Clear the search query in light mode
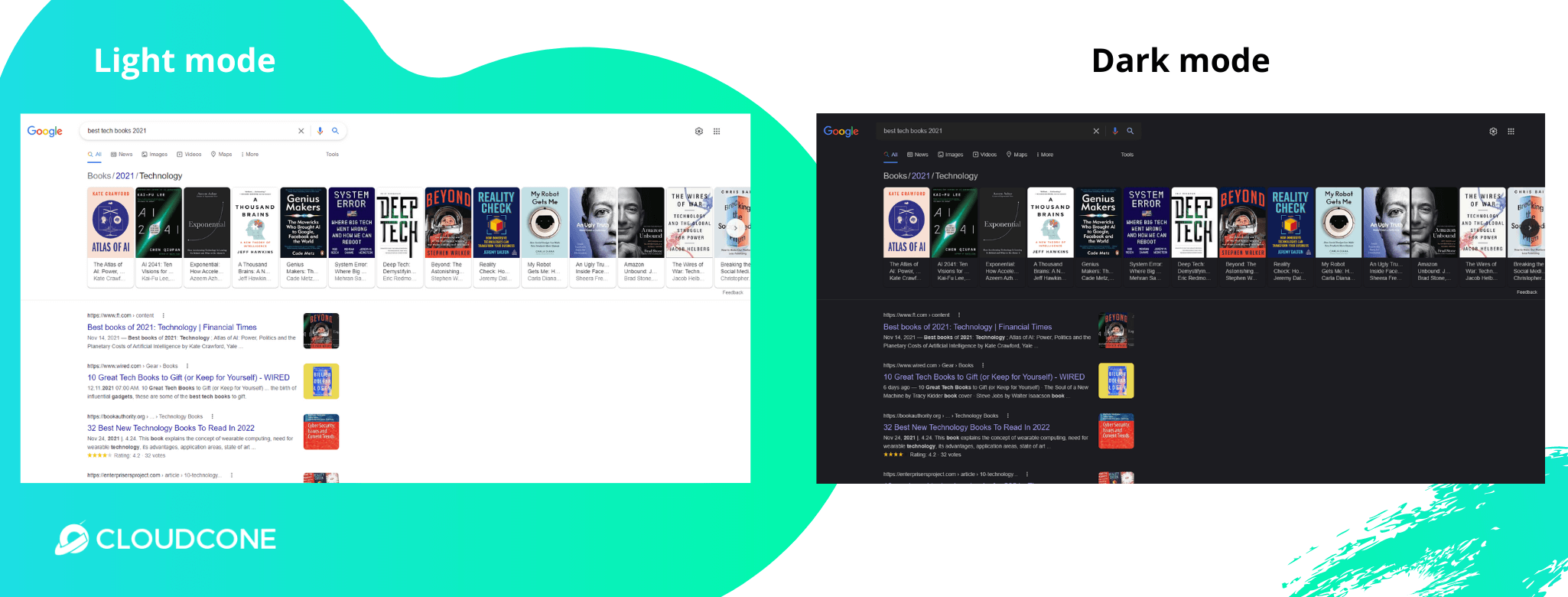 [x=301, y=131]
